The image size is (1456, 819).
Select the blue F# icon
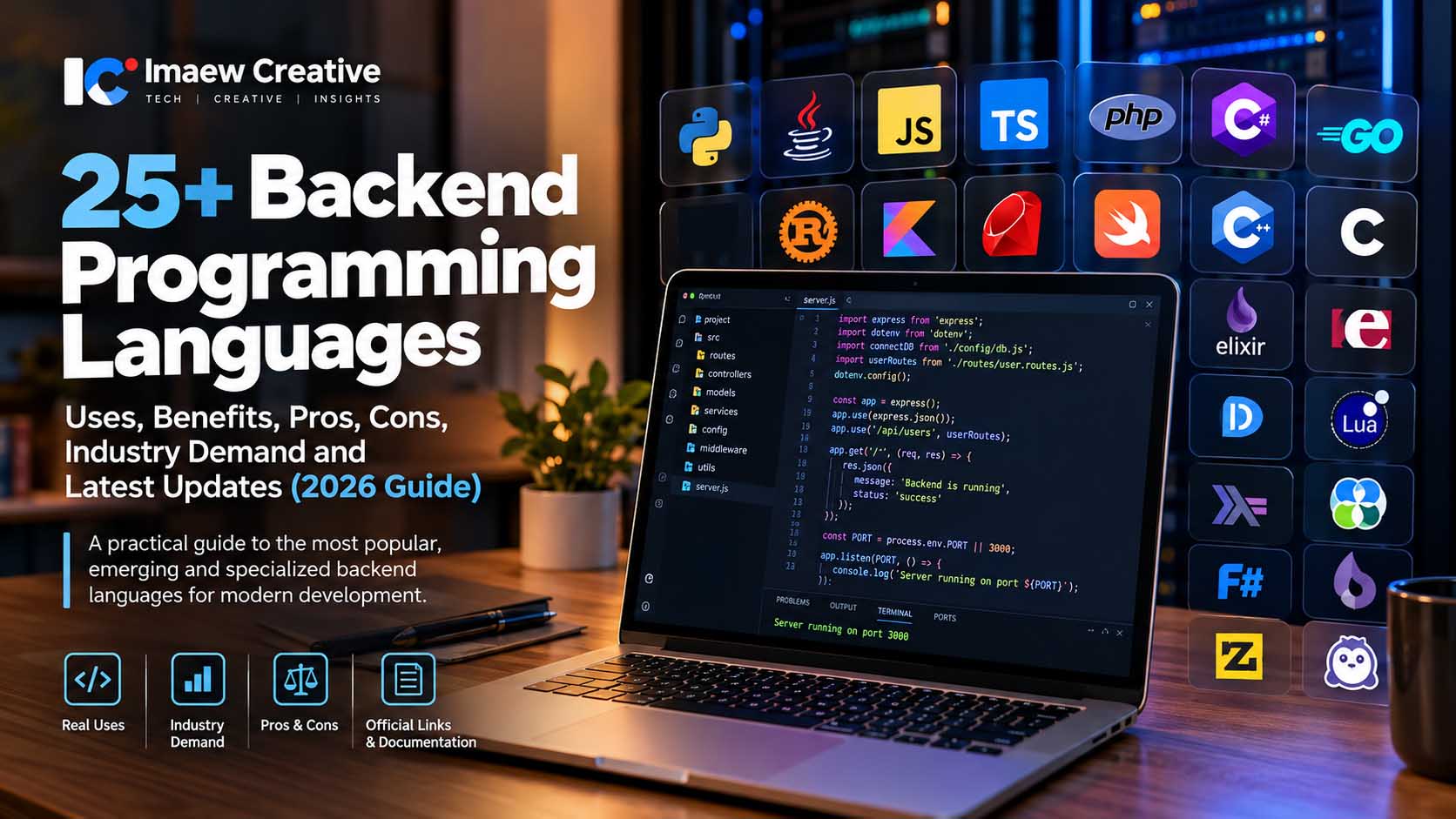(x=1240, y=581)
